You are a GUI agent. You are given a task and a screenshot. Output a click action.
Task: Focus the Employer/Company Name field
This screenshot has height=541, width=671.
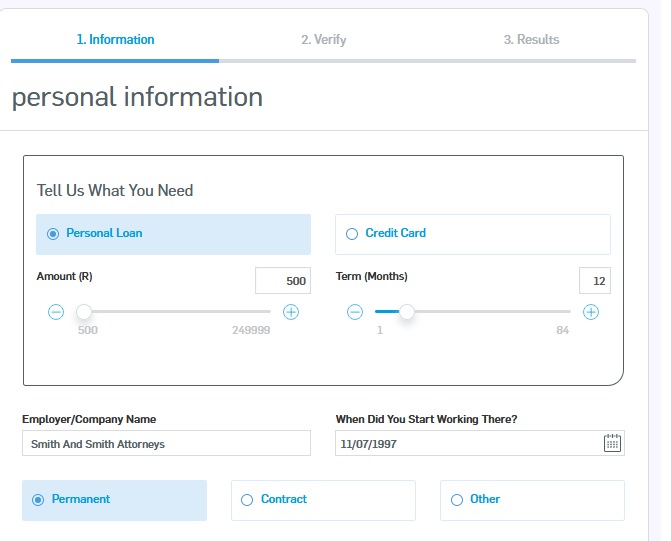tap(166, 443)
